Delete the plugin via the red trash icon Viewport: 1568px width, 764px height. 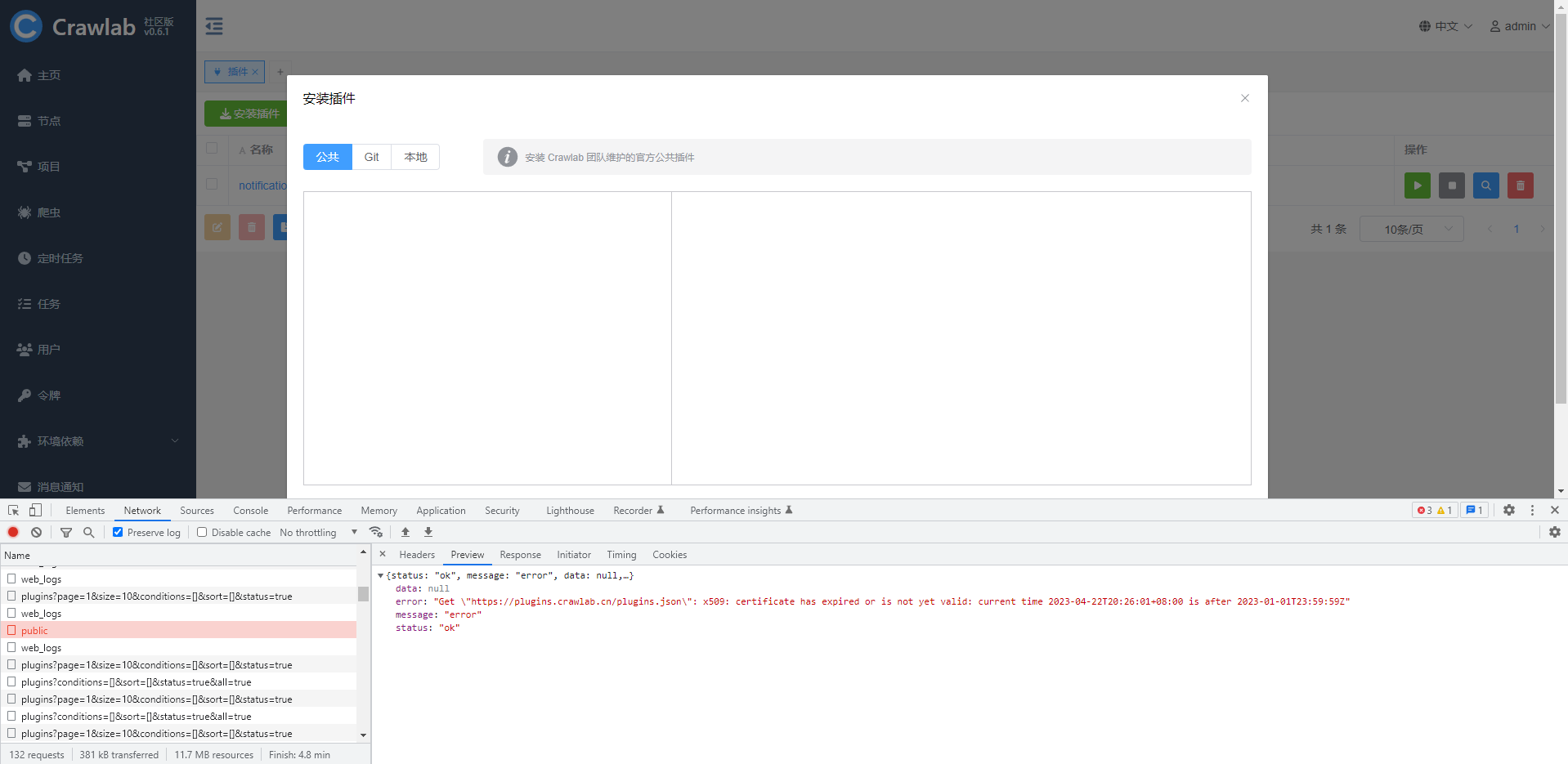click(x=1520, y=185)
